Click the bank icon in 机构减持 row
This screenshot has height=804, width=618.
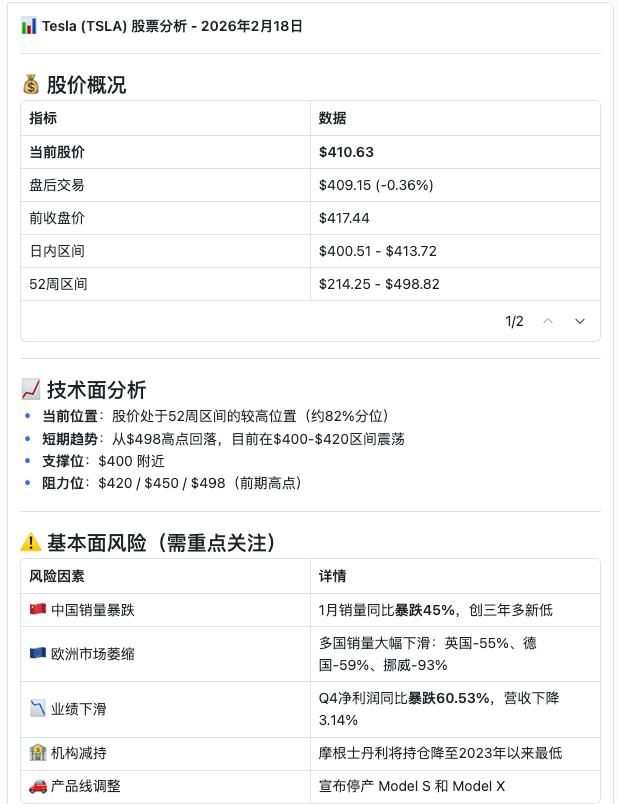click(38, 753)
